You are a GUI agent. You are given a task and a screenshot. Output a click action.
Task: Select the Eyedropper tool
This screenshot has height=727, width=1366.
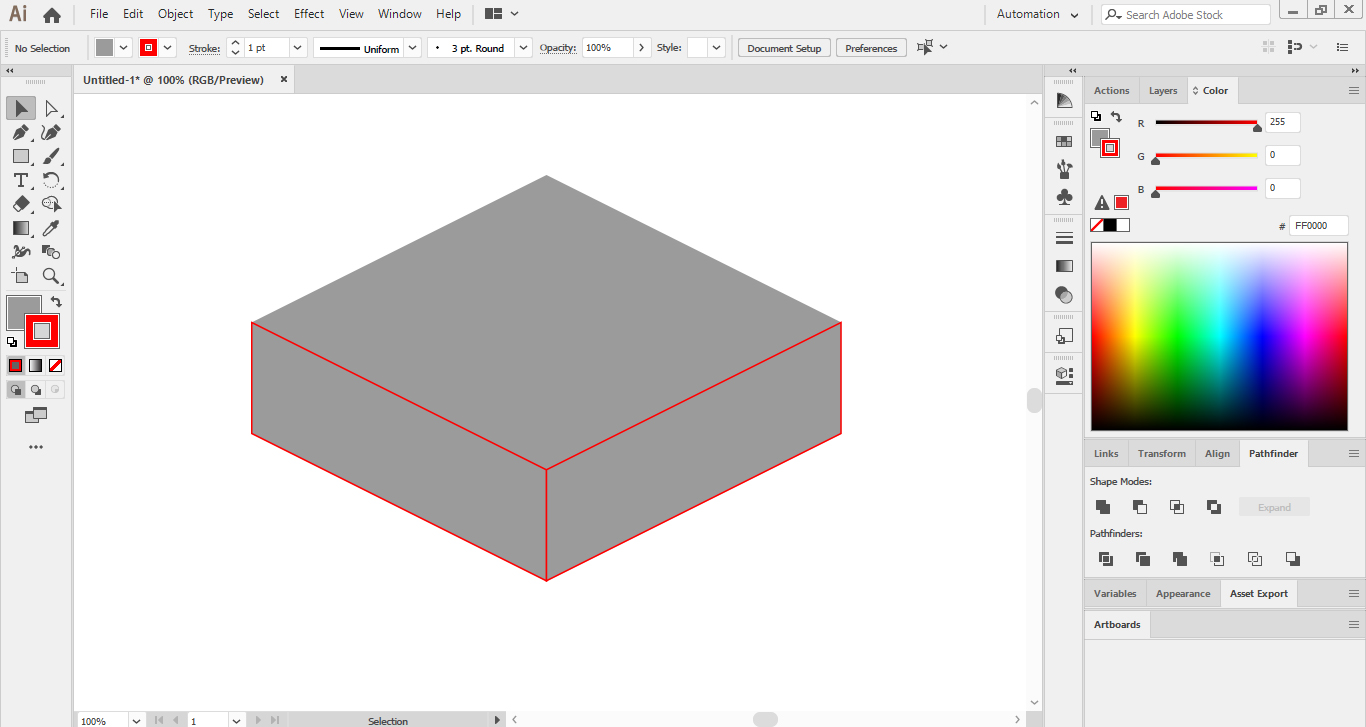click(51, 228)
